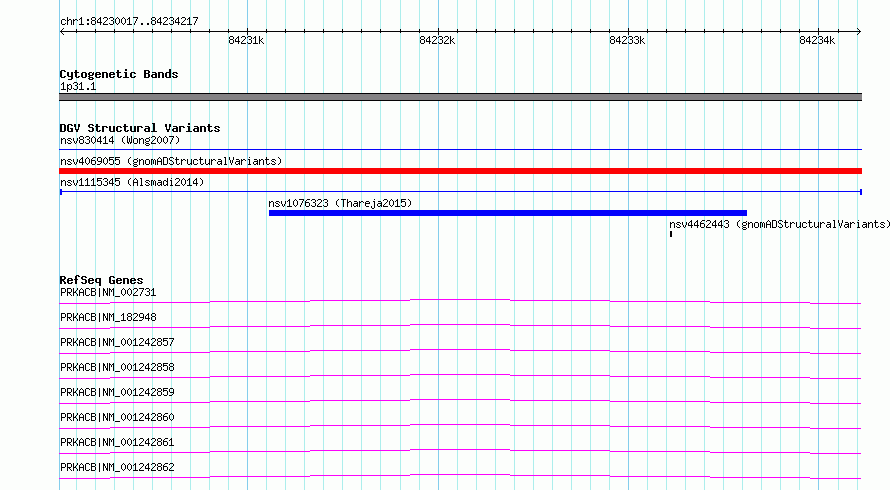Screen dimensions: 890x490
Task: Click the PRKACB|NM_001242860 transcript label
Action: coord(117,417)
